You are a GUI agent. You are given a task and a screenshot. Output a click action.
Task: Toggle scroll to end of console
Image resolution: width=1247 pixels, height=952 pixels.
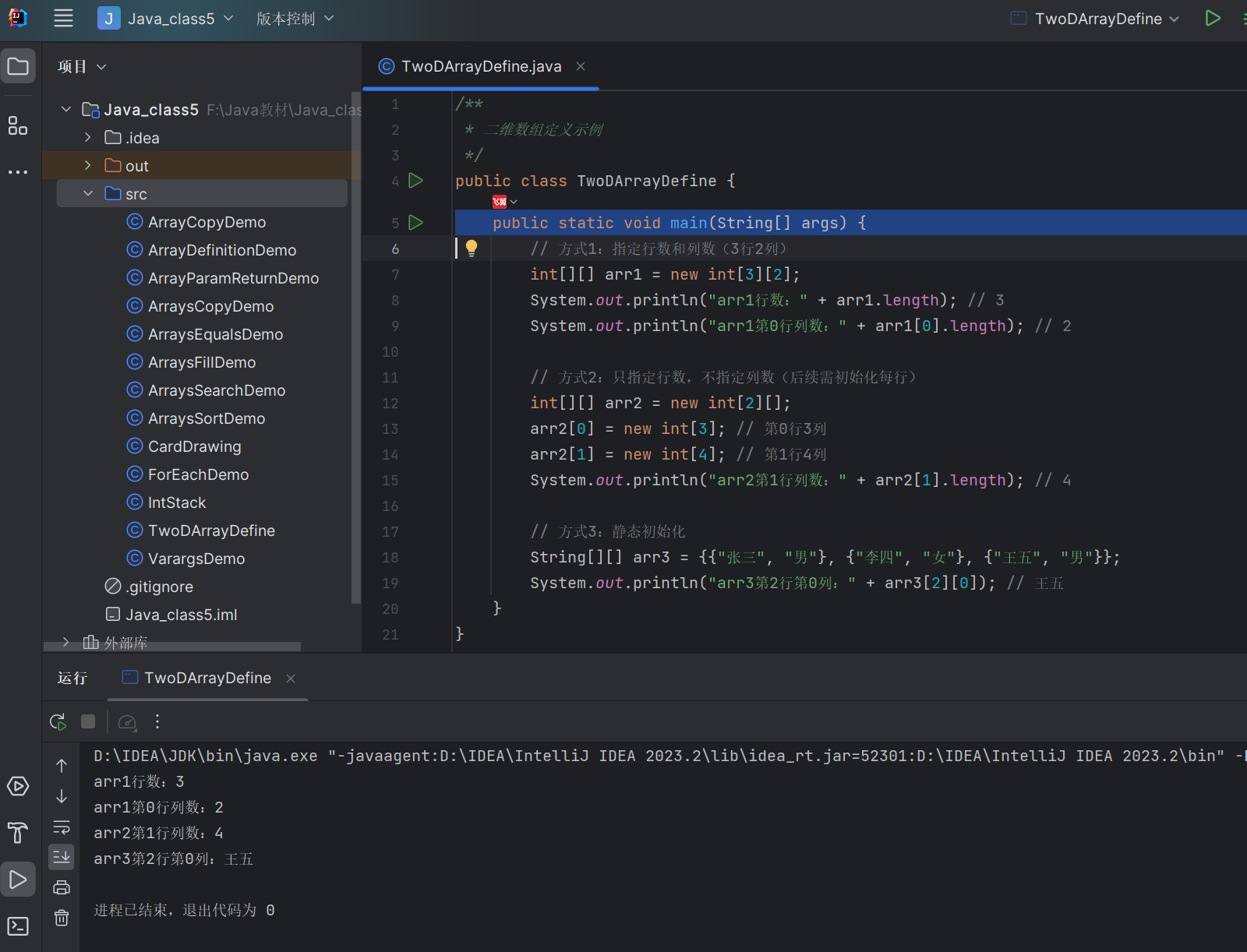click(62, 857)
